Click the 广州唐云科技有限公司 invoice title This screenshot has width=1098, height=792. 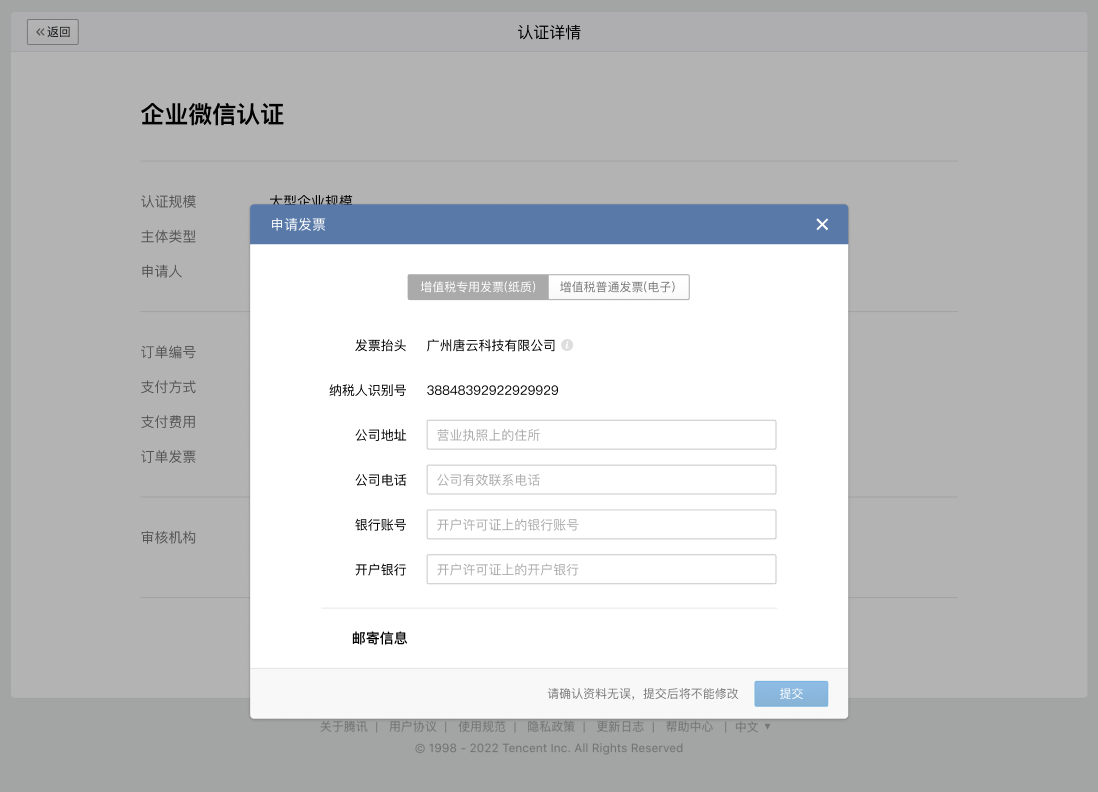491,345
